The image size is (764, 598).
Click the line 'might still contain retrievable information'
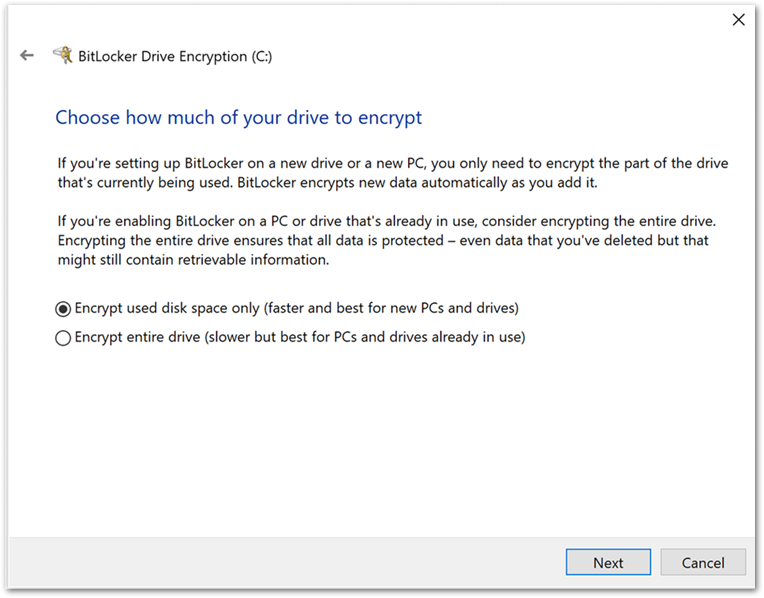[x=193, y=260]
